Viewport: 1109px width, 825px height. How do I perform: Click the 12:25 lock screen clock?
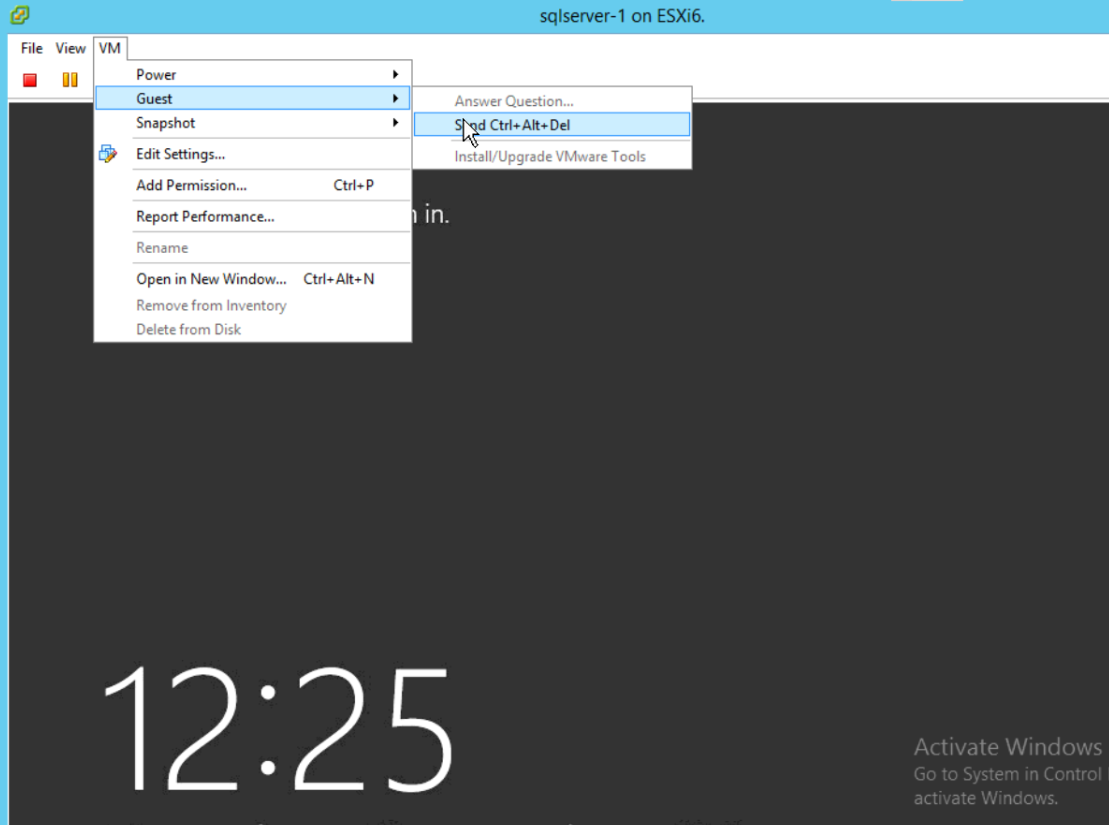click(278, 729)
